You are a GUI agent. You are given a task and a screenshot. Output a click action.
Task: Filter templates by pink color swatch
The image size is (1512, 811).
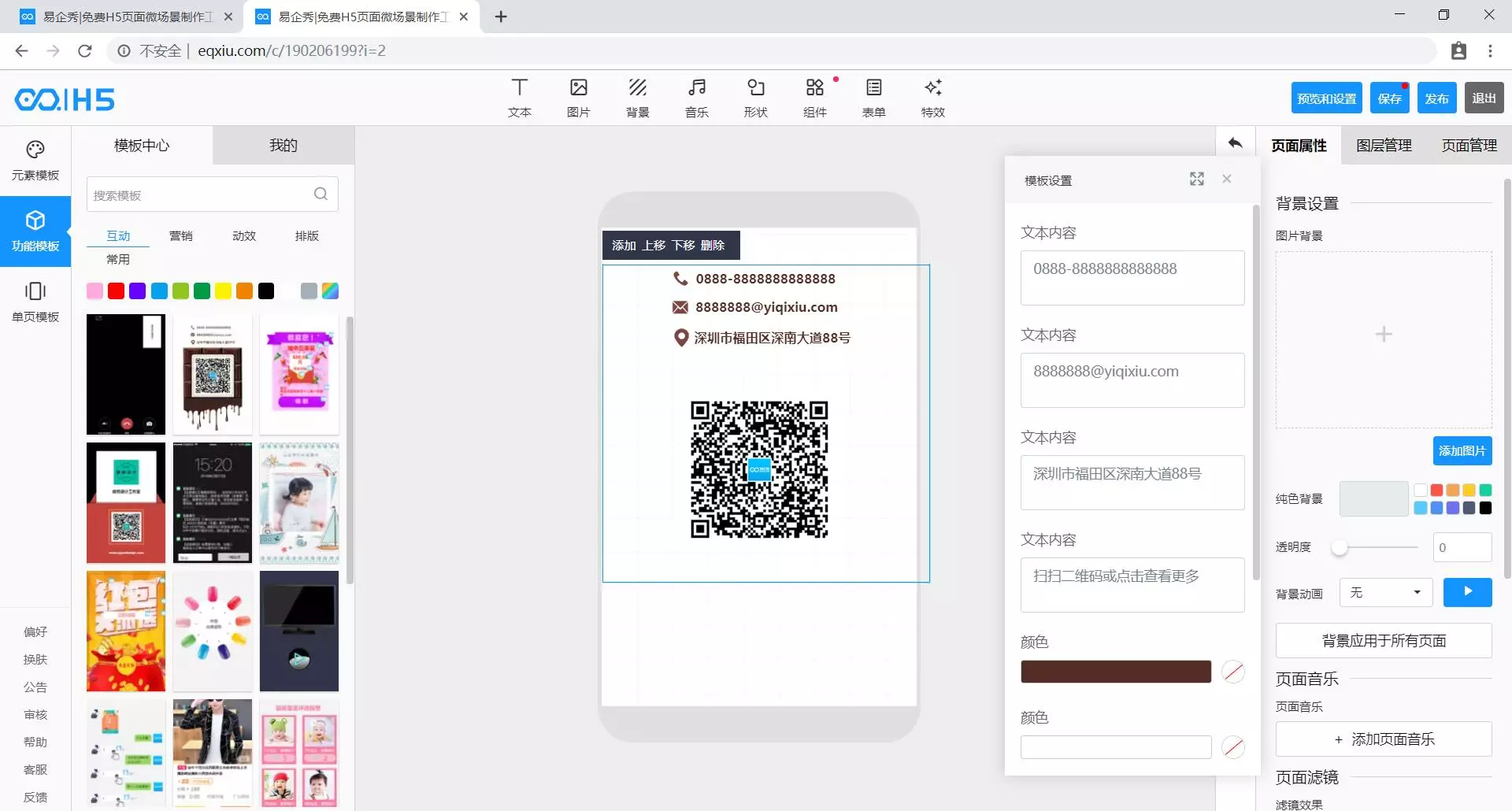click(x=94, y=291)
